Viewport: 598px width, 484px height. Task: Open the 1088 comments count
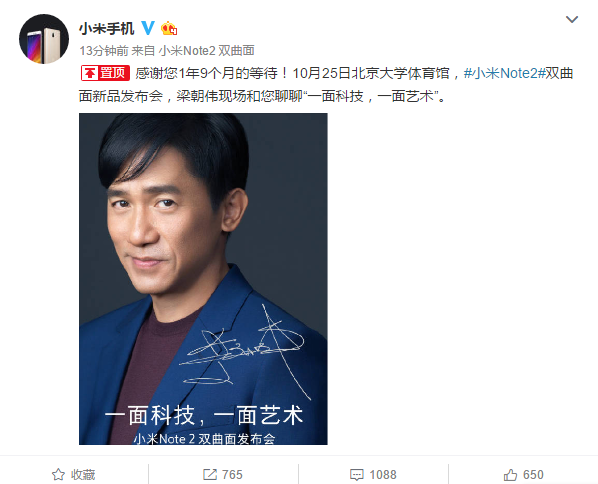click(x=383, y=475)
